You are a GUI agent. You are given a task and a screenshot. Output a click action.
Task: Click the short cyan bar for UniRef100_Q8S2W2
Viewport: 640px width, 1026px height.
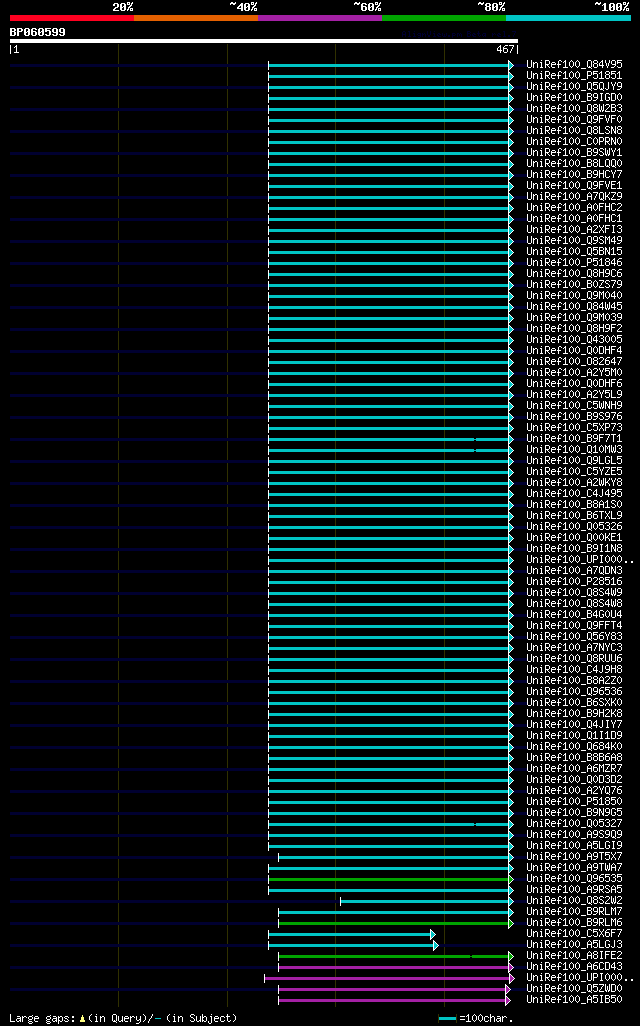(427, 902)
